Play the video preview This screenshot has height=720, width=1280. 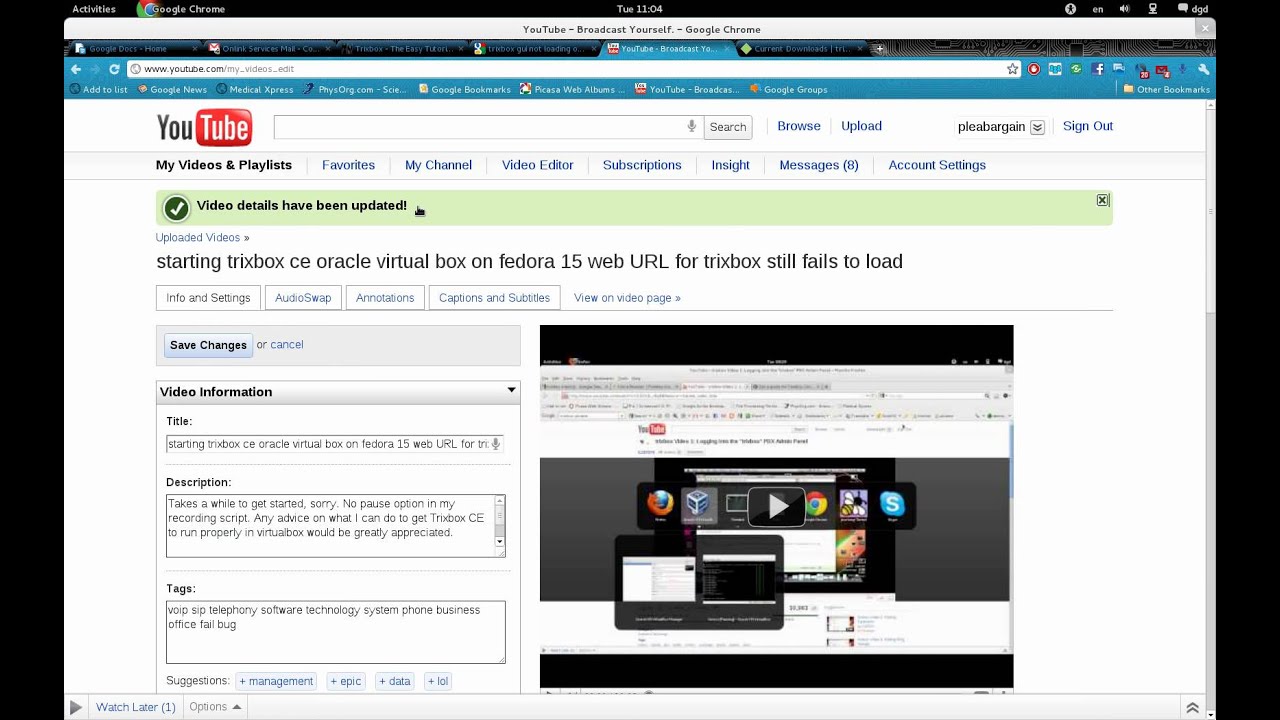(x=777, y=506)
